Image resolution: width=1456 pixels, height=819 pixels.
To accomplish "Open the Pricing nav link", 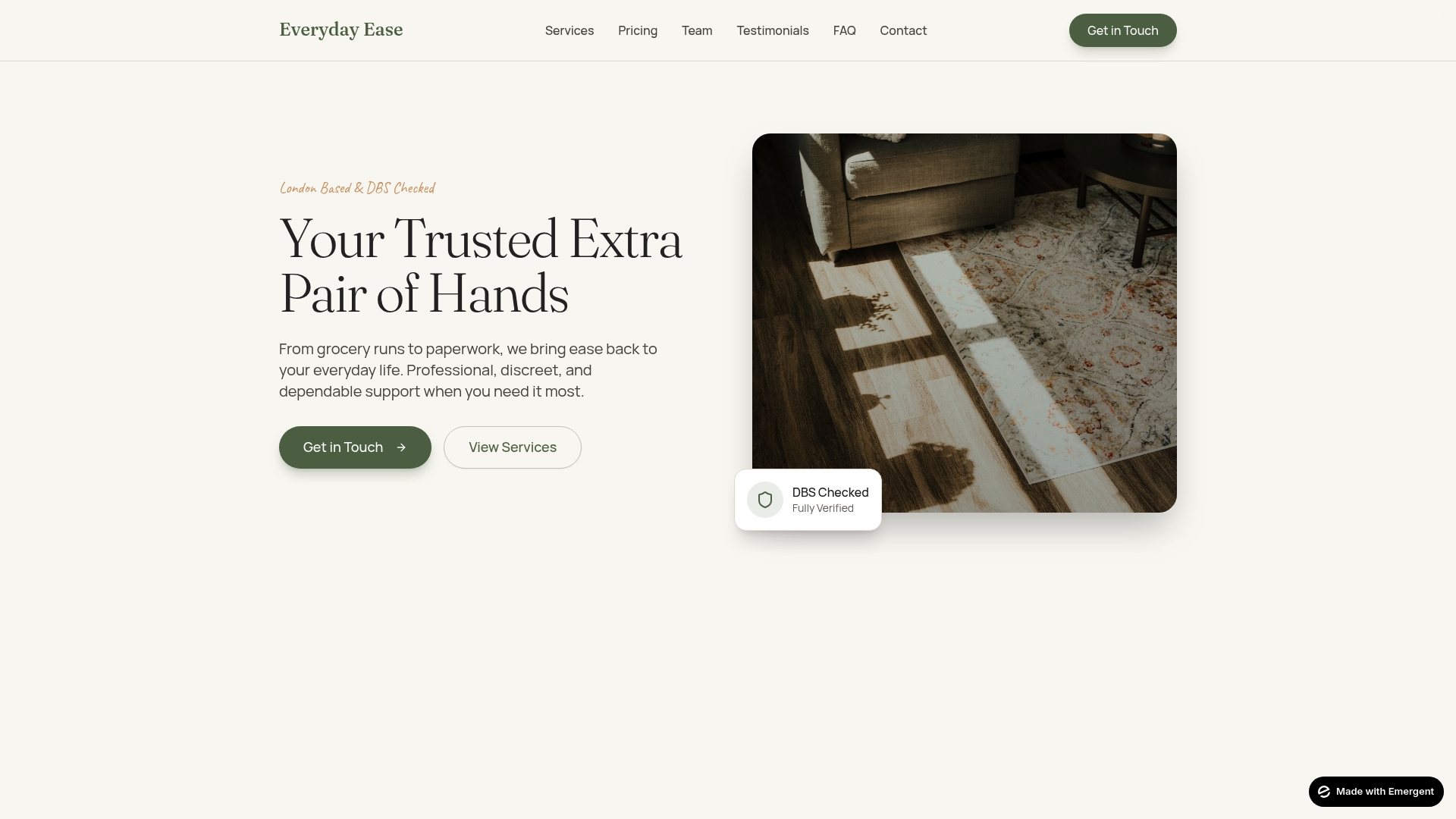I will click(638, 30).
